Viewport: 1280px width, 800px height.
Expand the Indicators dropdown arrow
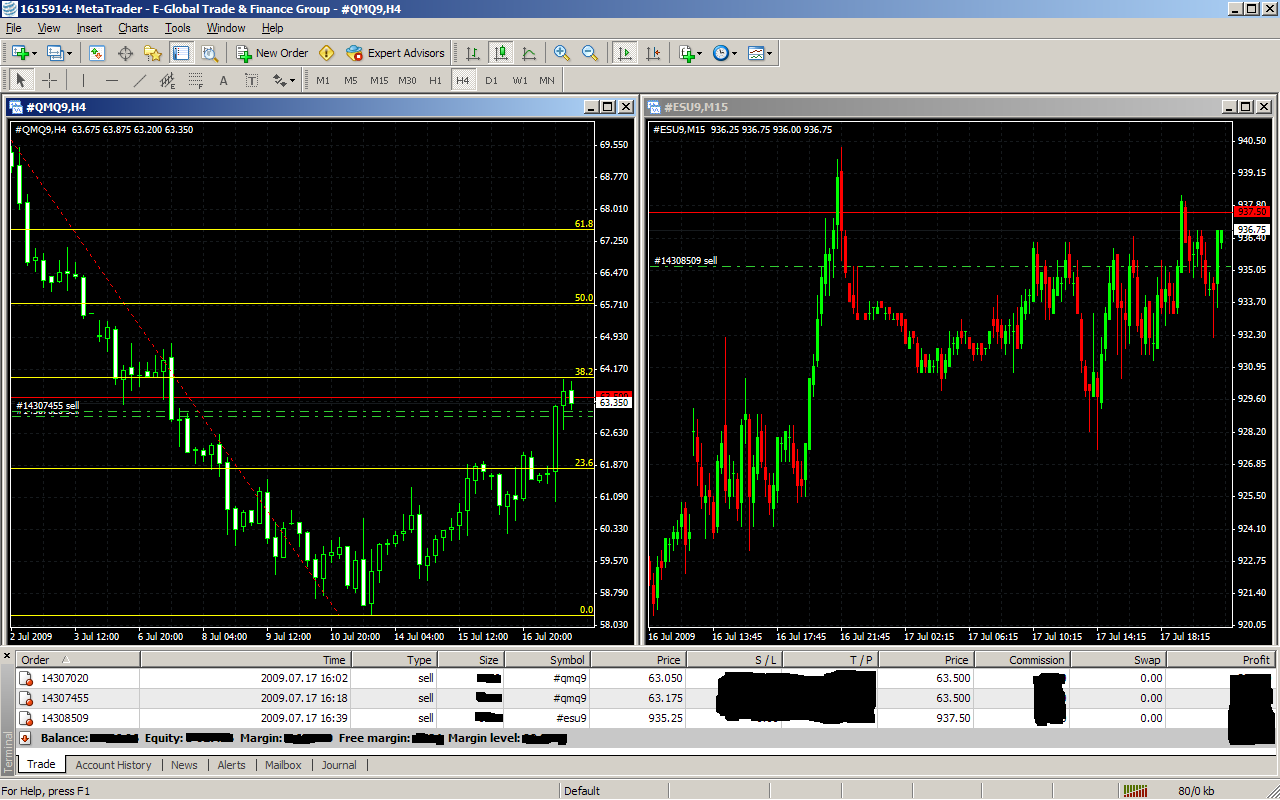pyautogui.click(x=700, y=53)
